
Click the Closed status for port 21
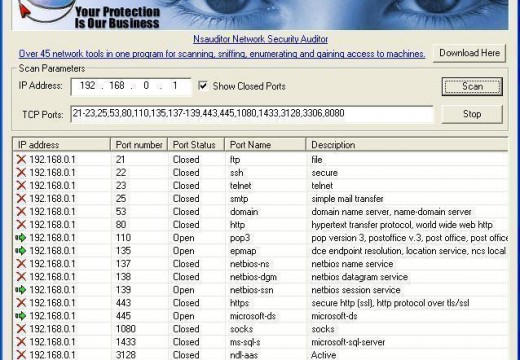tap(186, 159)
